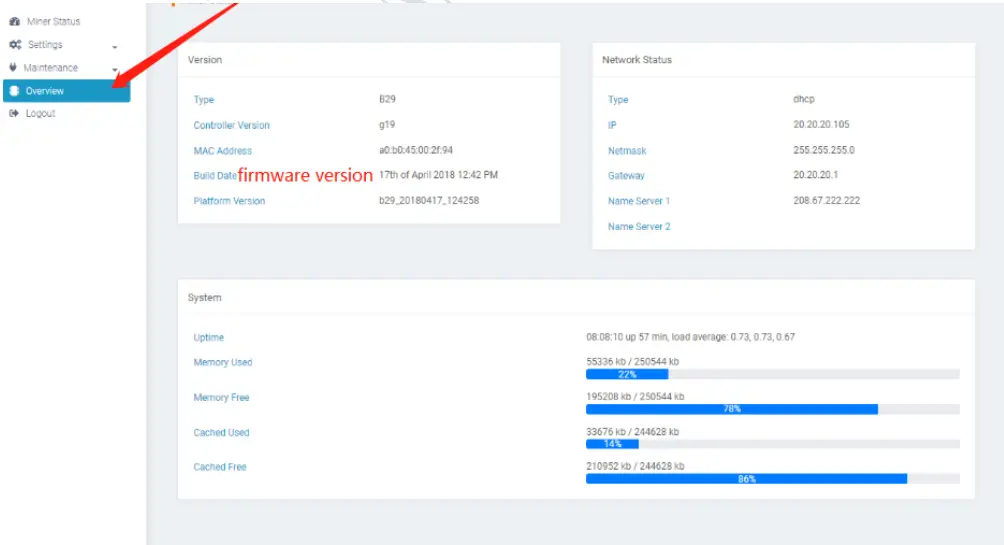1004x545 pixels.
Task: Select the B29 type value
Action: (387, 99)
